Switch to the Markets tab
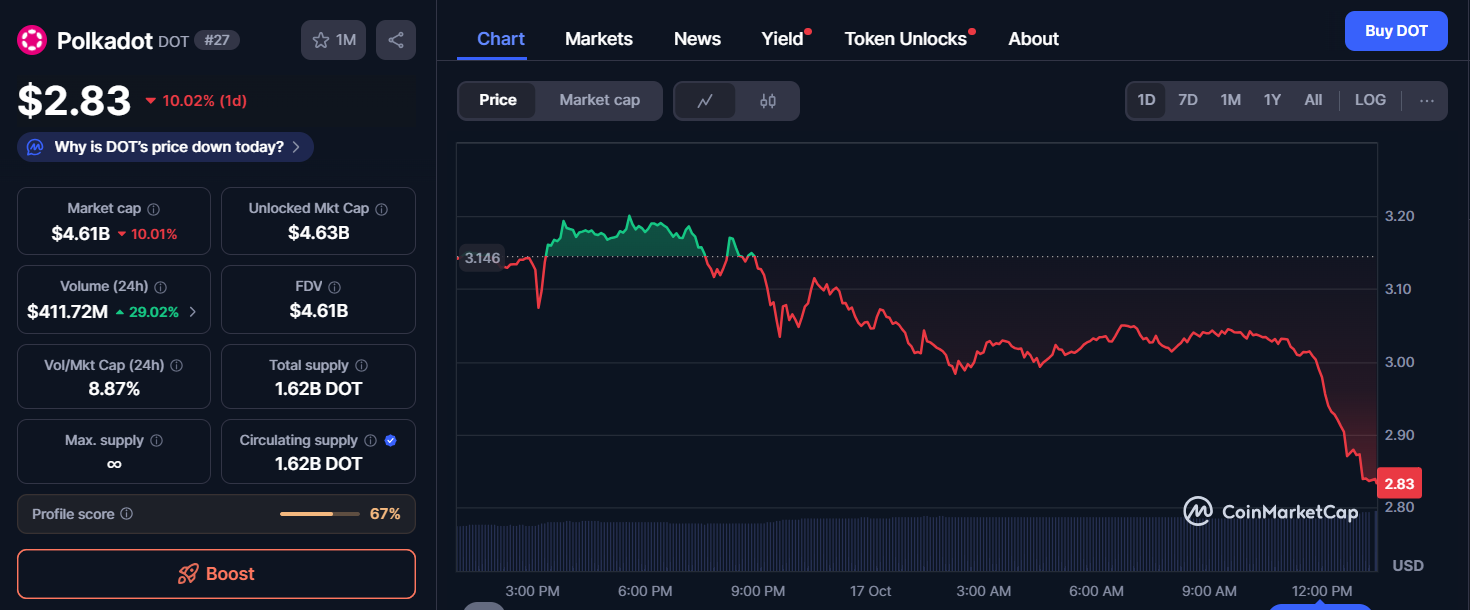Viewport: 1470px width, 610px height. point(598,38)
